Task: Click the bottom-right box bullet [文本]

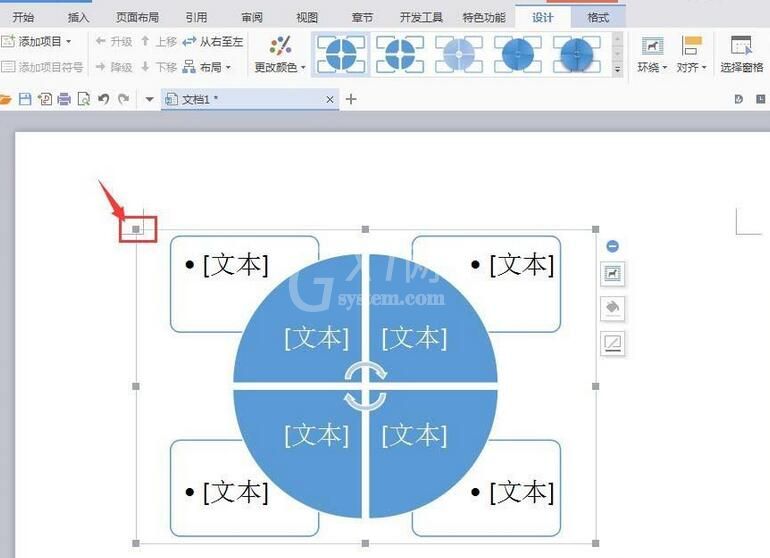Action: (522, 492)
